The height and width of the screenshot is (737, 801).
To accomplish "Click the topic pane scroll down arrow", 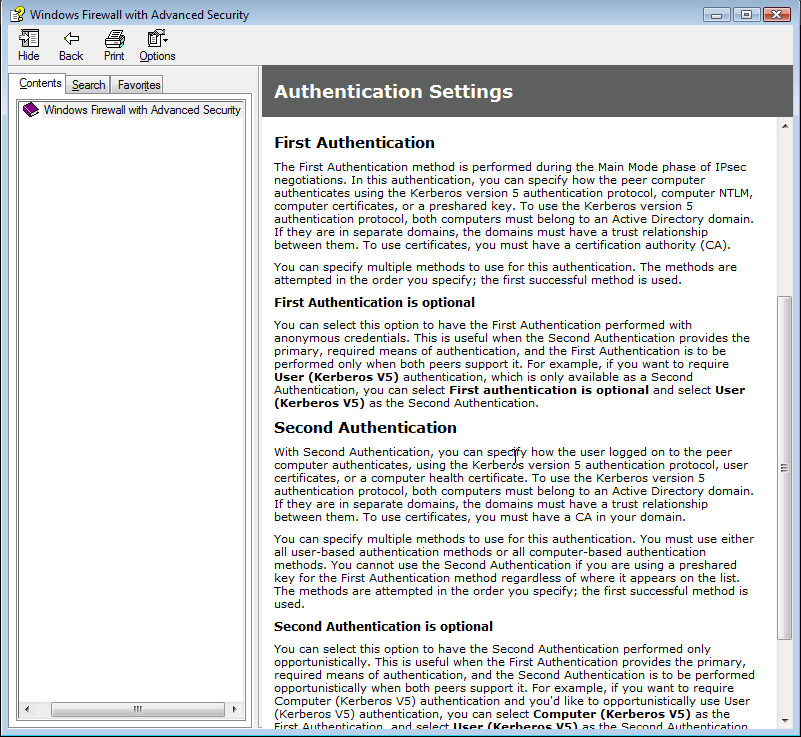I will 785,721.
